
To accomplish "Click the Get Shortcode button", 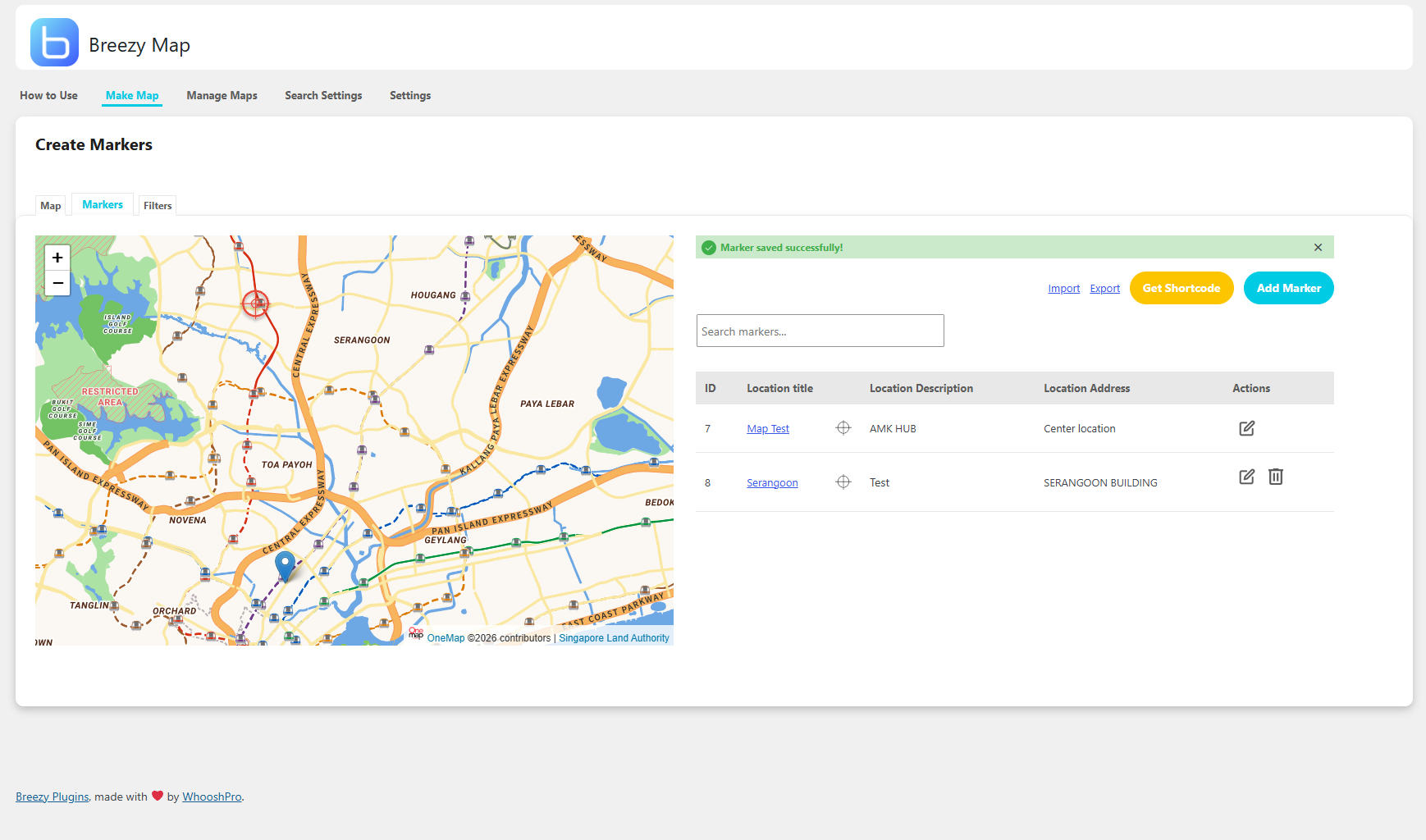I will (x=1181, y=288).
